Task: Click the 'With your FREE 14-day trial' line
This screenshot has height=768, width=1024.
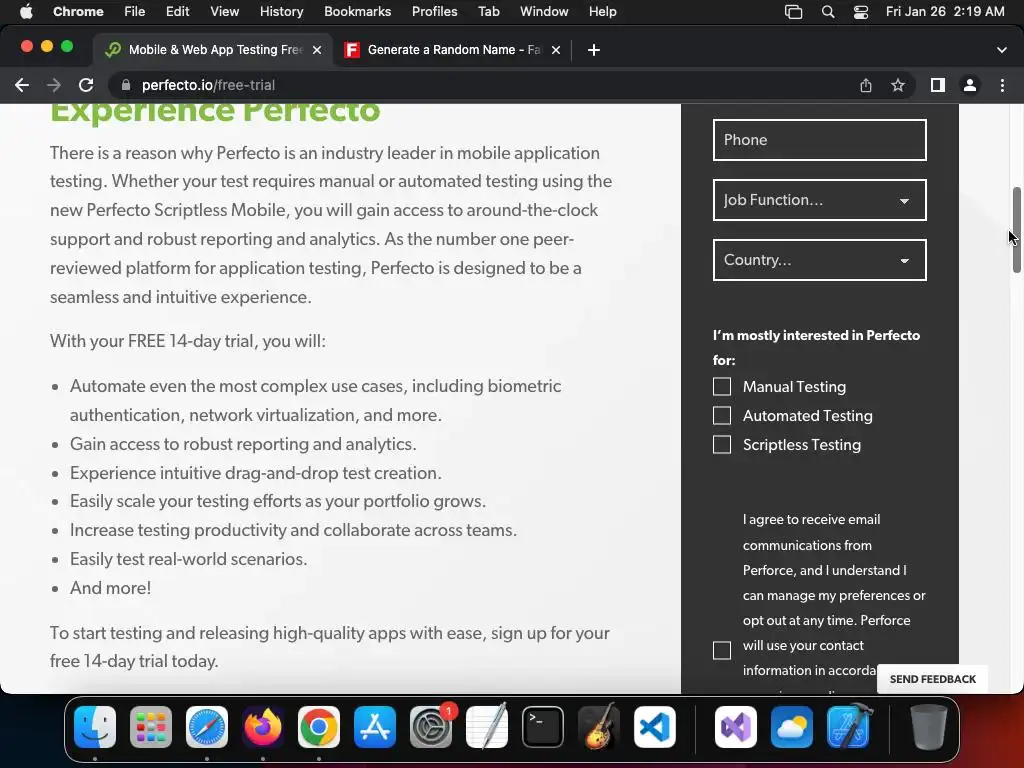Action: click(187, 341)
